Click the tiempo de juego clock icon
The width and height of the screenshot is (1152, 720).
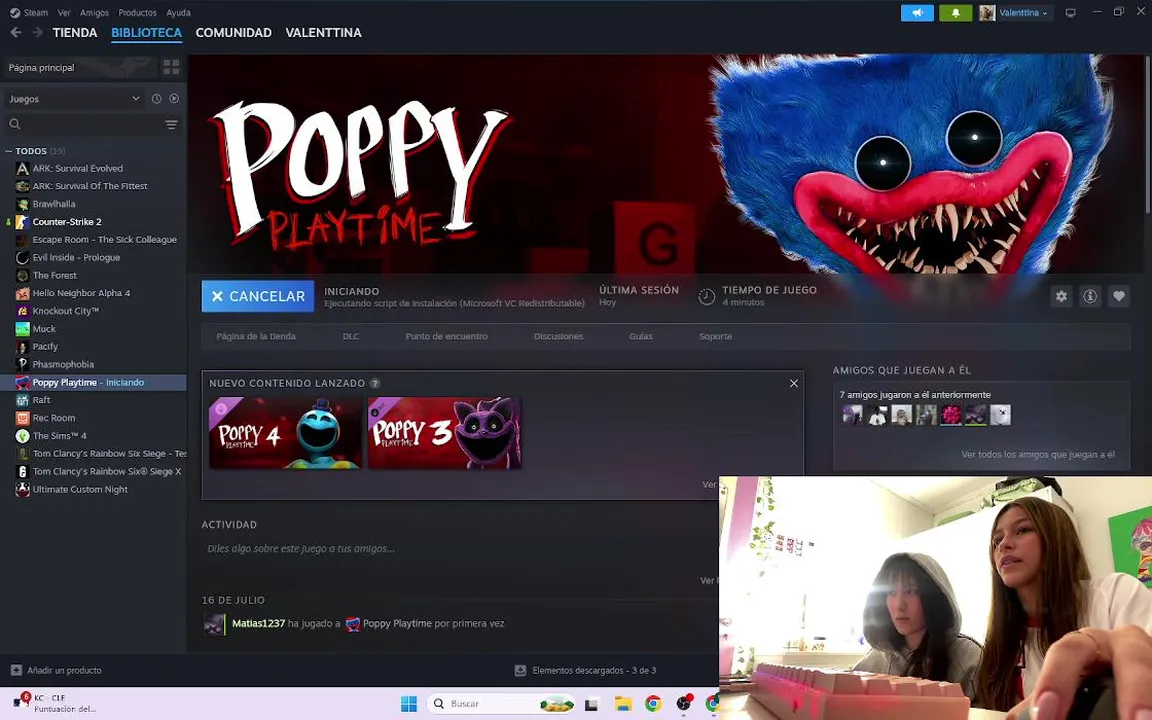(x=706, y=296)
